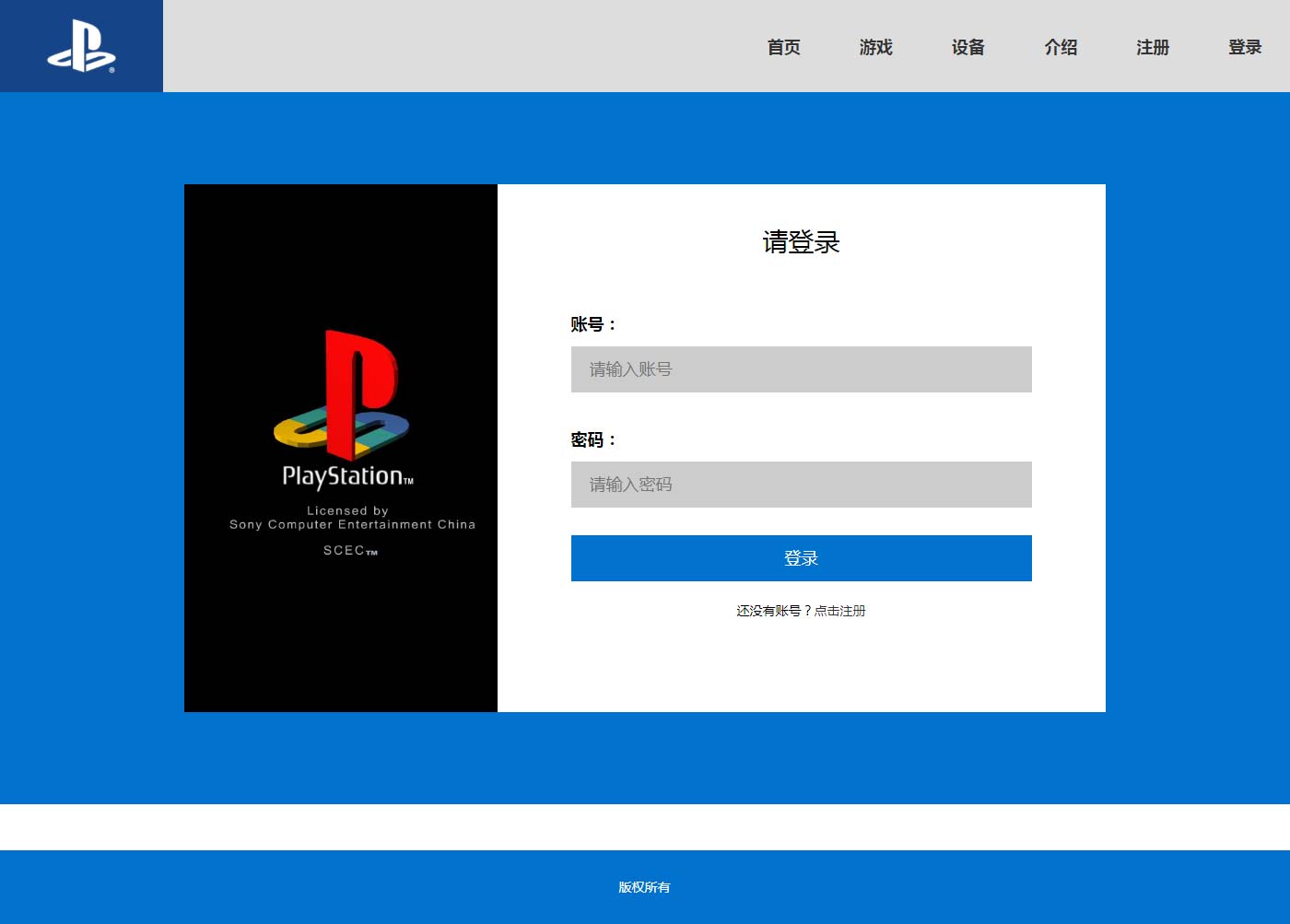
Task: Click the 账号： label
Action: (593, 324)
